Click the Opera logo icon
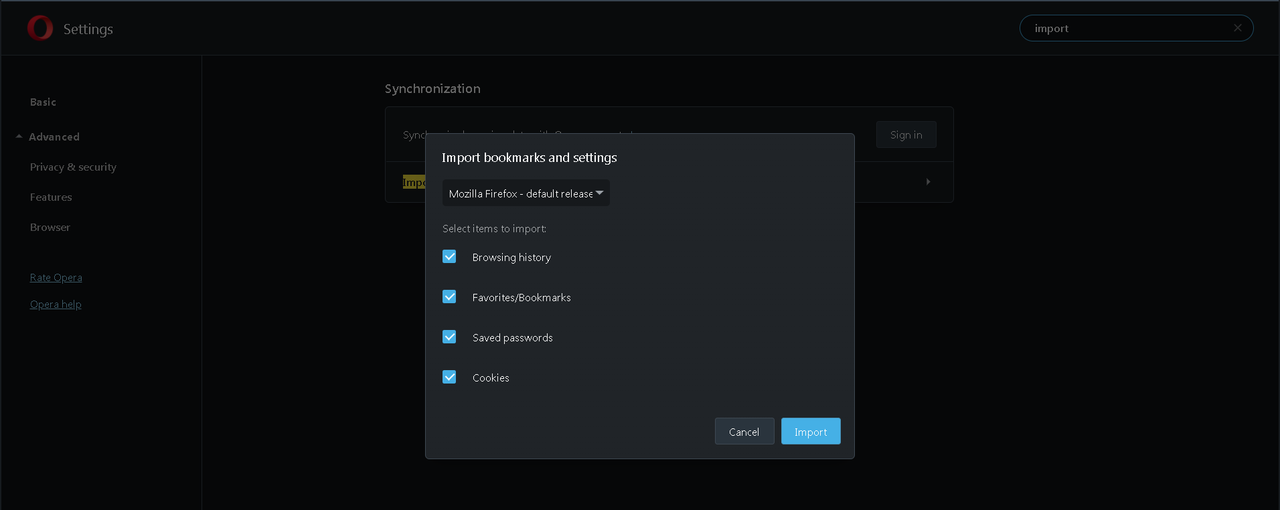1280x510 pixels. (x=40, y=29)
